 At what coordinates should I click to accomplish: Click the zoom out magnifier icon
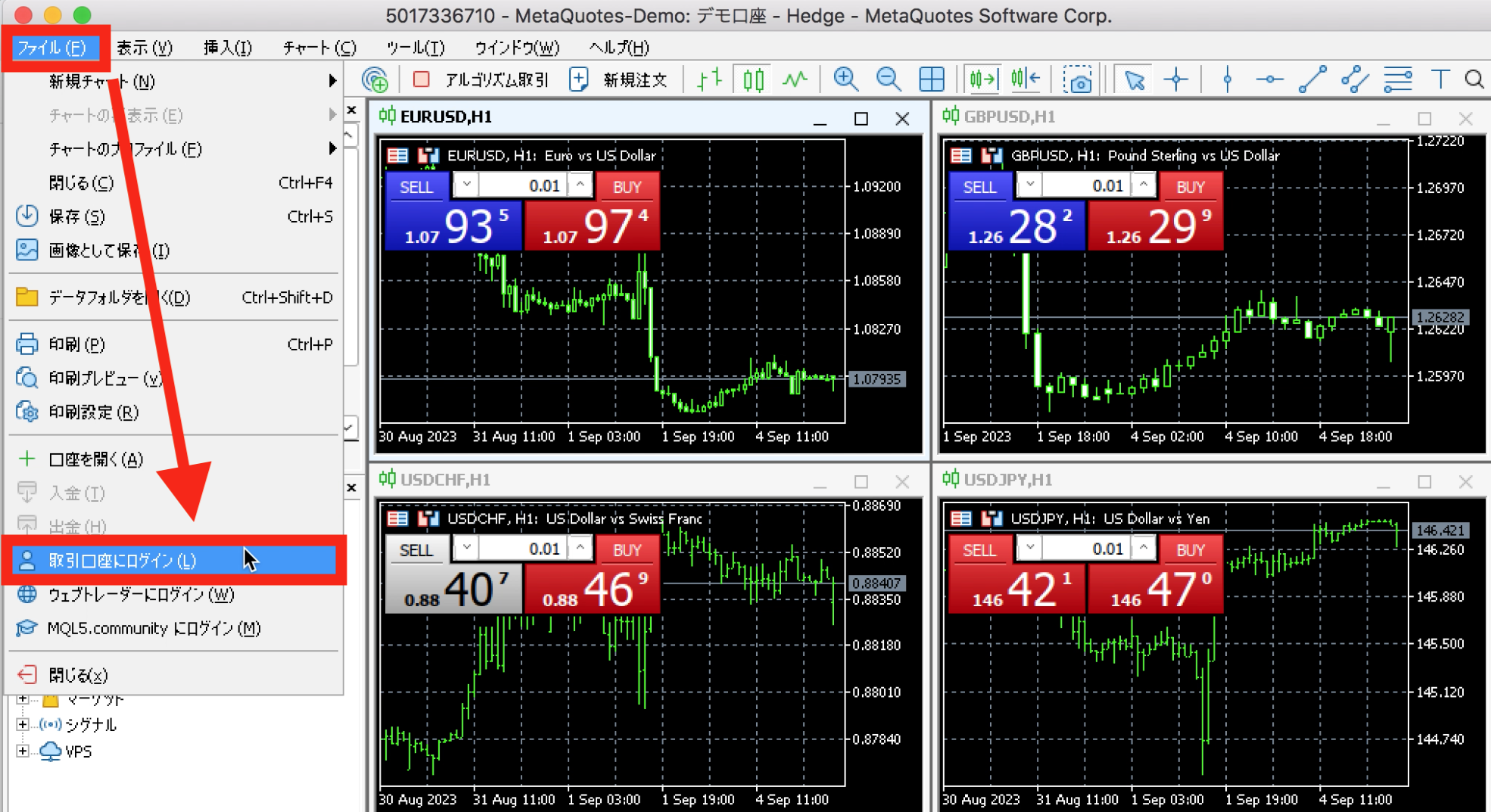coord(889,79)
